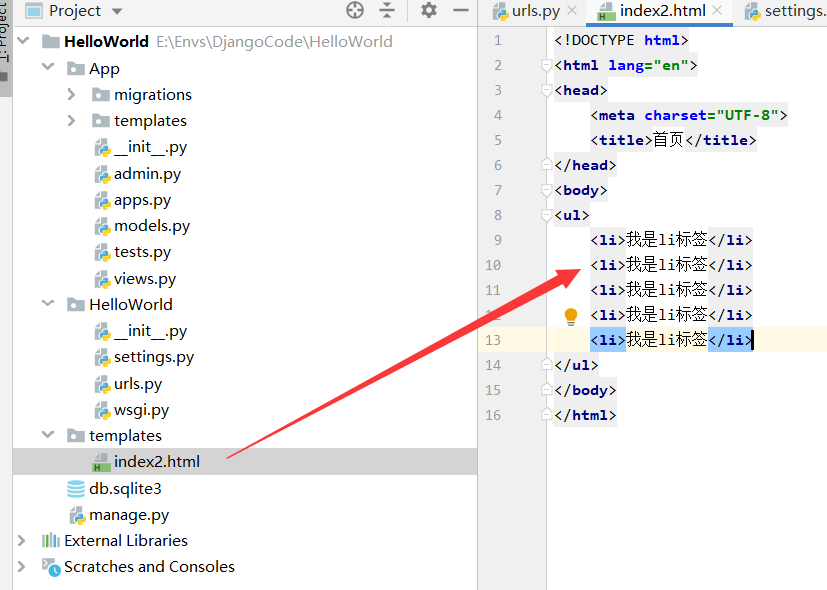827x590 pixels.
Task: Open Project panel settings gear
Action: (429, 10)
